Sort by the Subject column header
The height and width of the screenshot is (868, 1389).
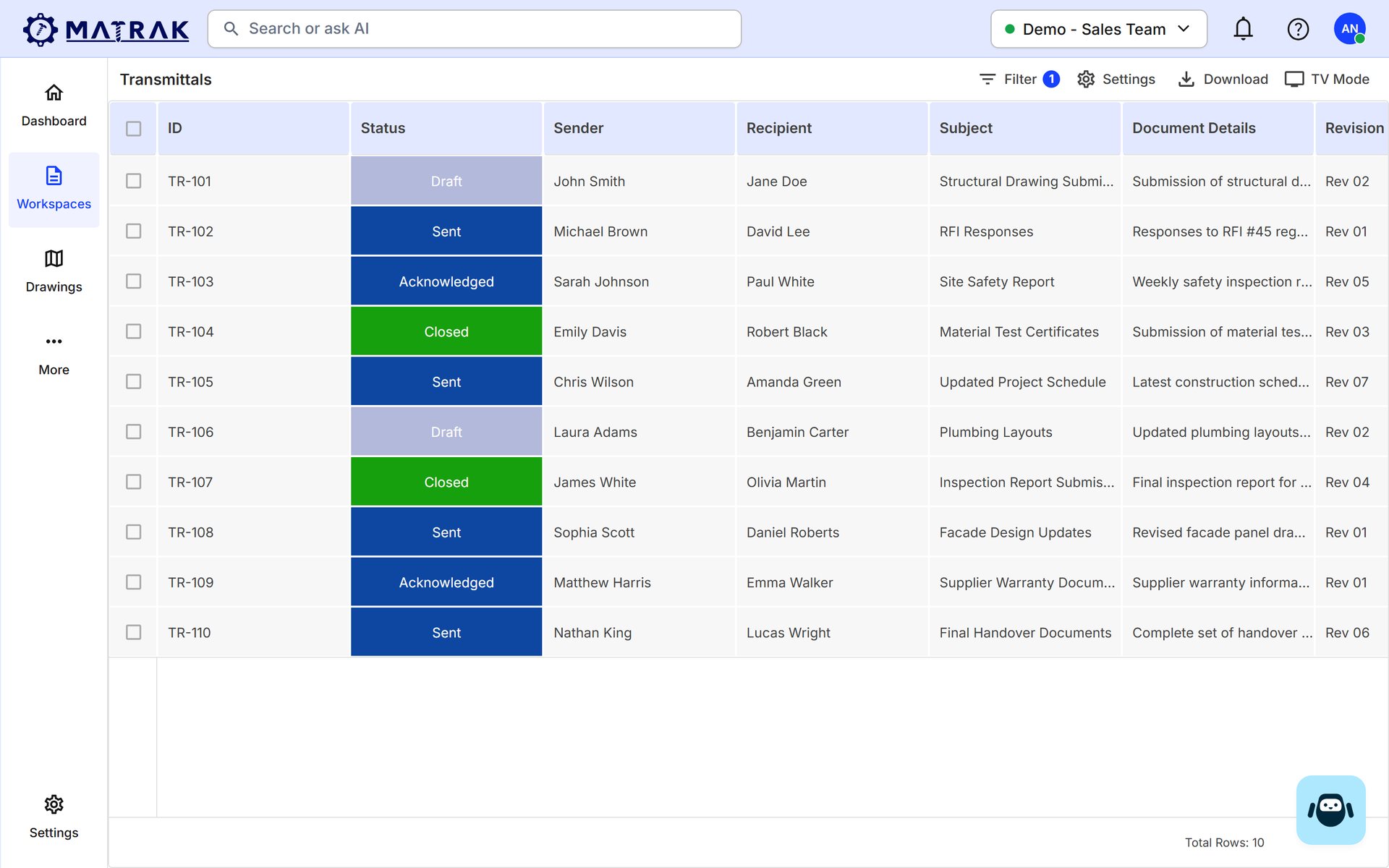tap(1024, 128)
